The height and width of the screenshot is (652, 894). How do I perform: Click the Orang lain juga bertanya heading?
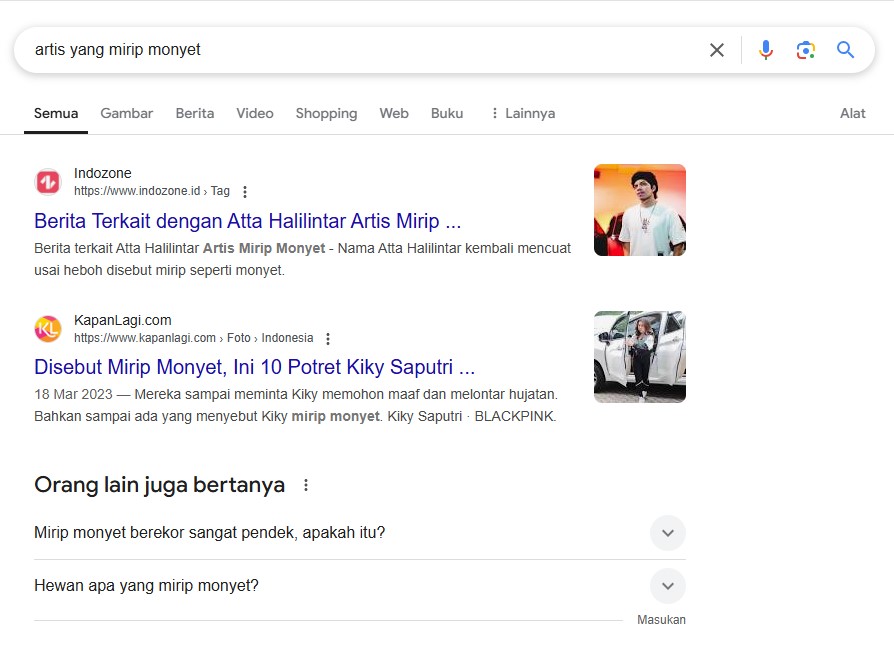coord(160,485)
